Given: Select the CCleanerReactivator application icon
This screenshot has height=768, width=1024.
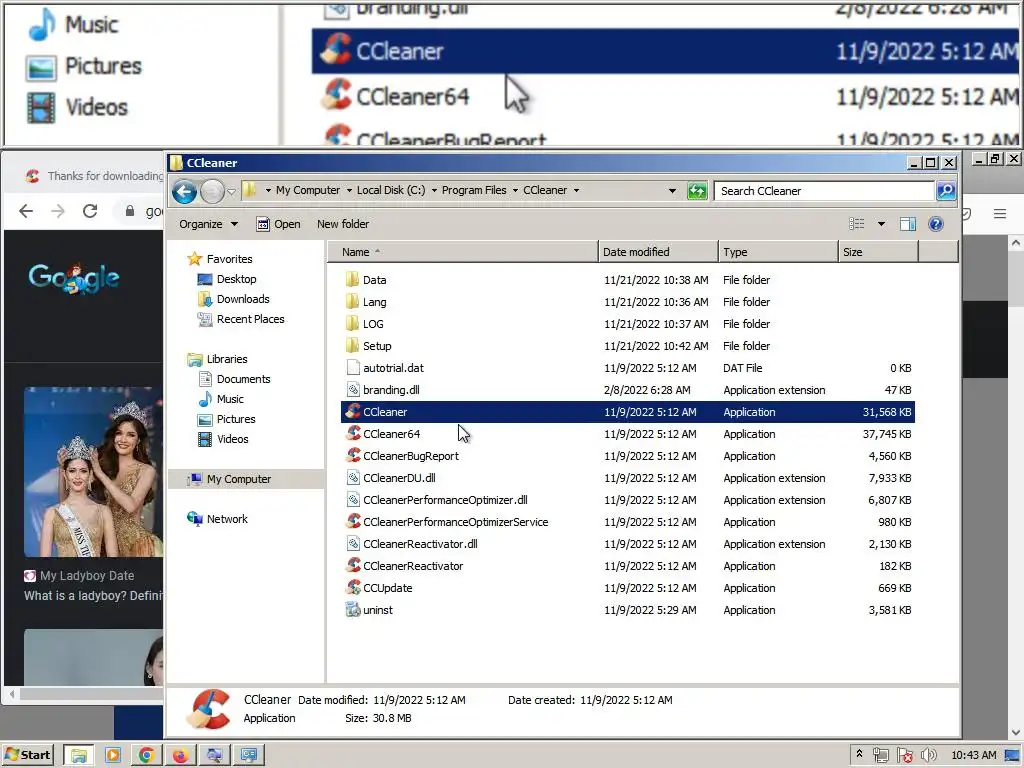Looking at the screenshot, I should pos(353,566).
